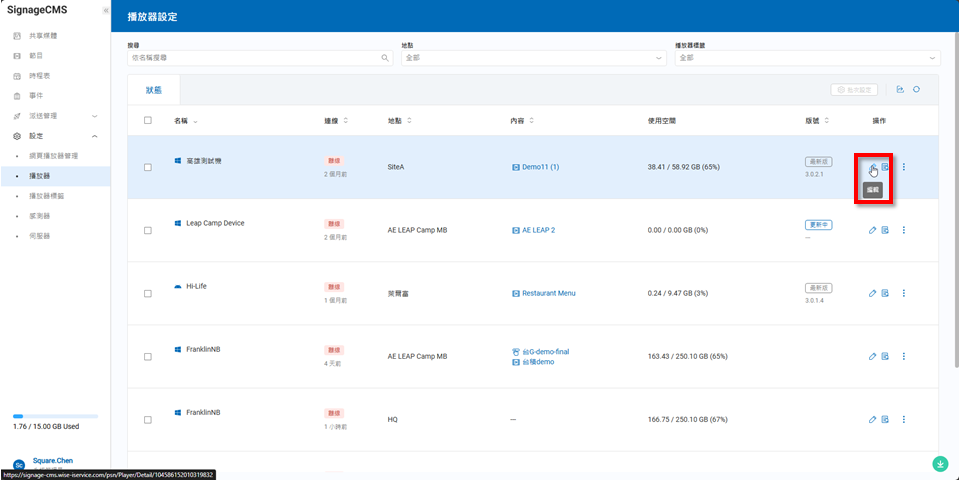Collapse the sidebar with the double-arrow icon
960x480 pixels.
point(105,10)
